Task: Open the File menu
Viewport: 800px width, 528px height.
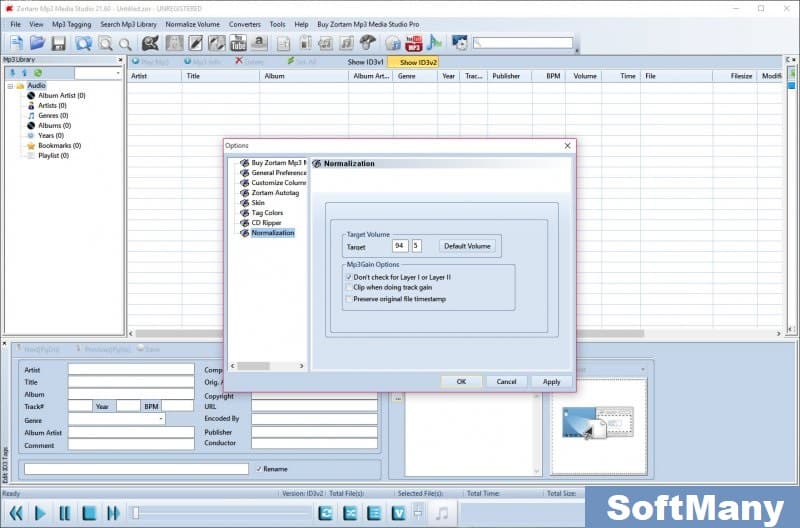Action: (15, 24)
